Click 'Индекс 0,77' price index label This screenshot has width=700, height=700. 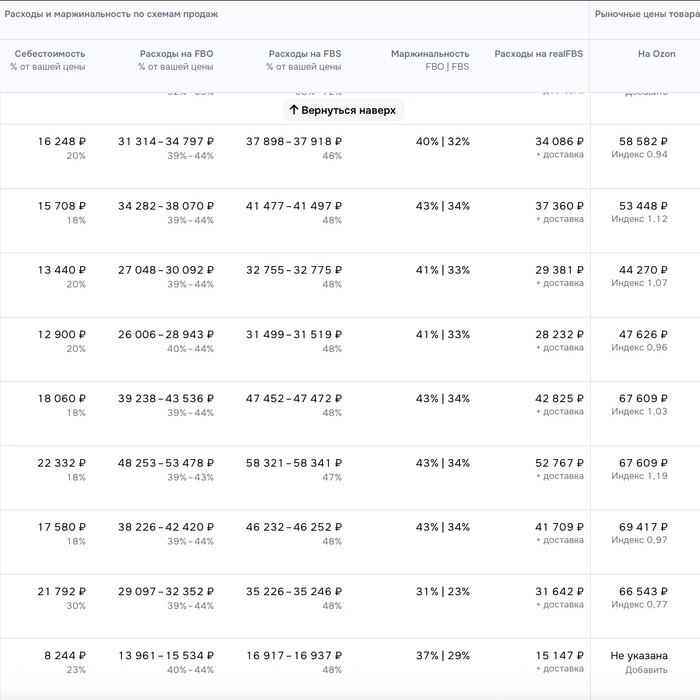[x=639, y=605]
